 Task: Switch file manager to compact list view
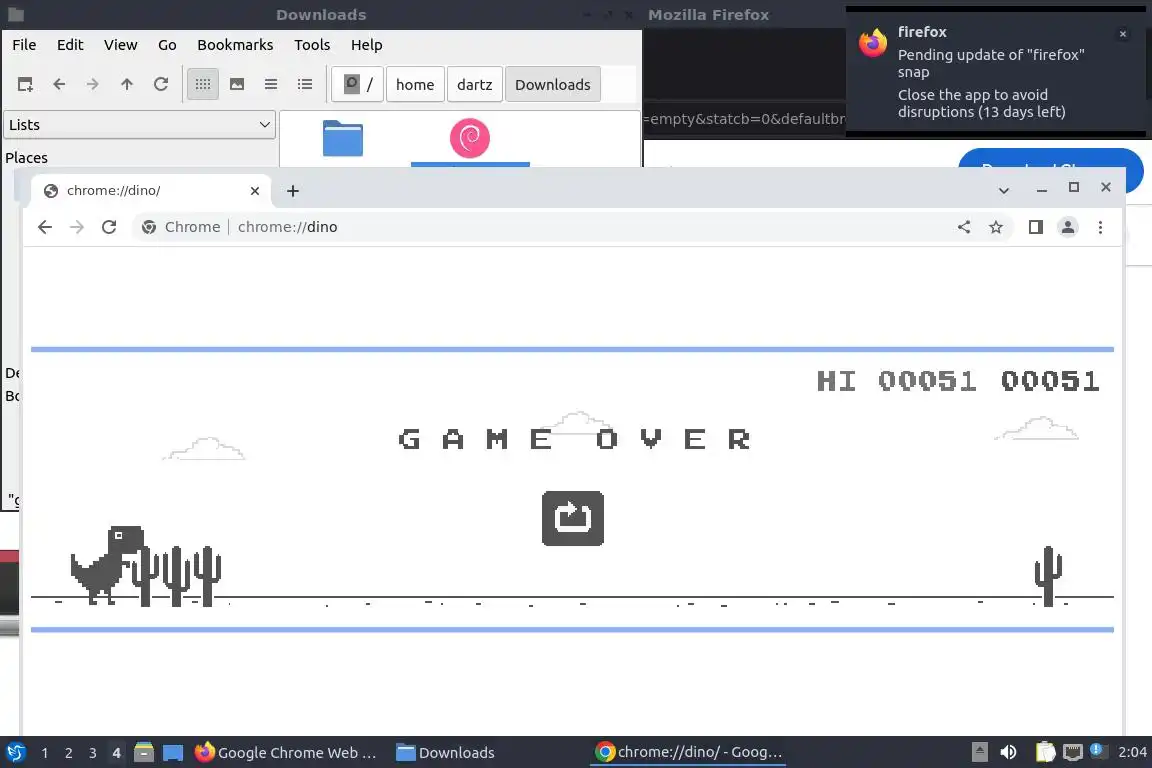point(270,85)
